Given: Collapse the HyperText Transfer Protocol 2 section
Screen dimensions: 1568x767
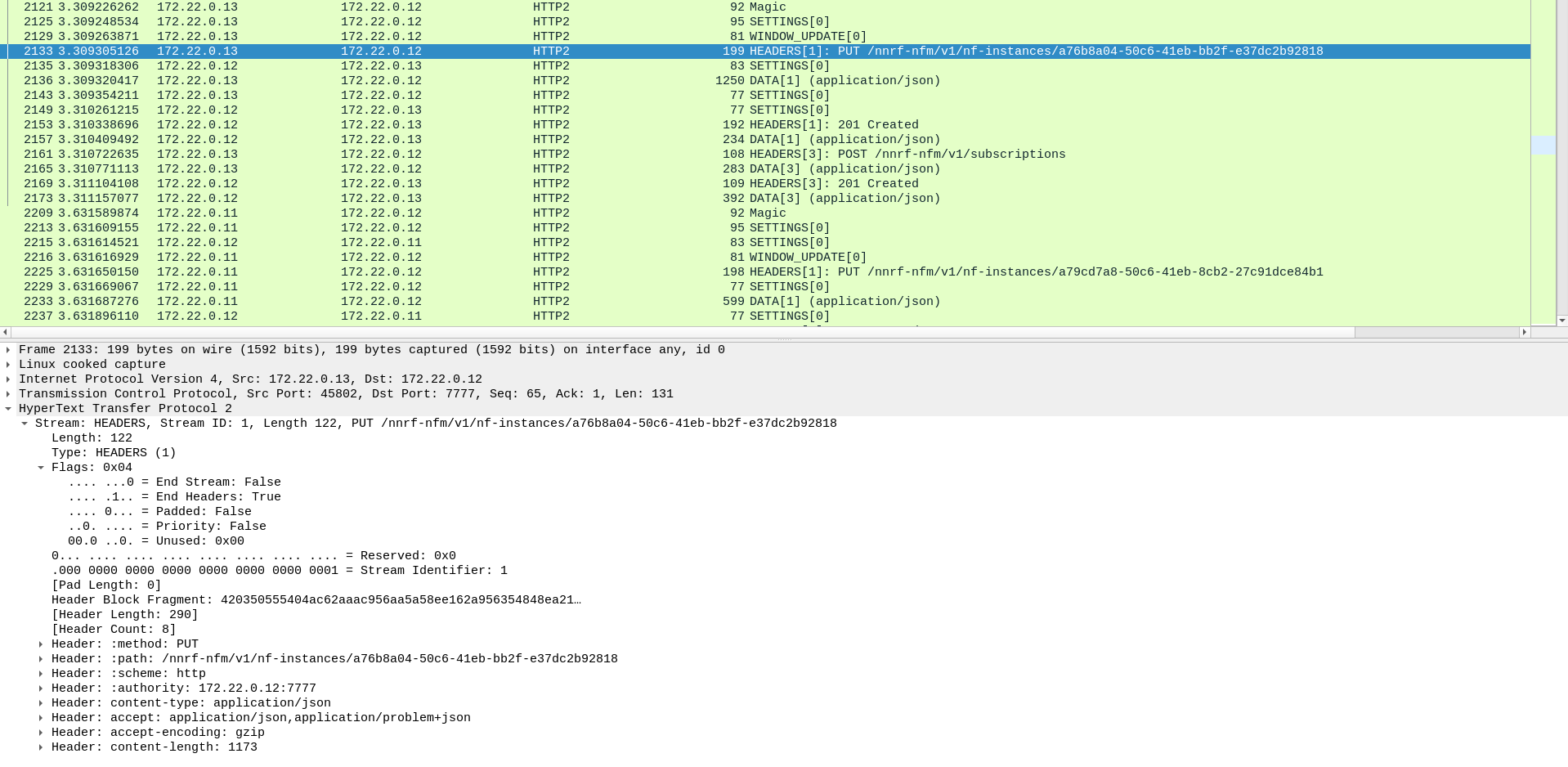Looking at the screenshot, I should click(x=8, y=408).
